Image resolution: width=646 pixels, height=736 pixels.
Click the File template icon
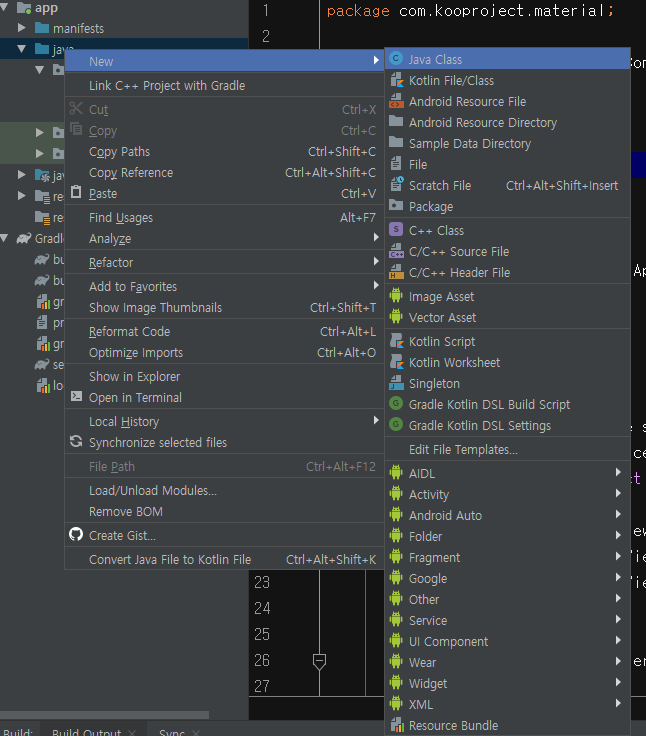(x=396, y=164)
